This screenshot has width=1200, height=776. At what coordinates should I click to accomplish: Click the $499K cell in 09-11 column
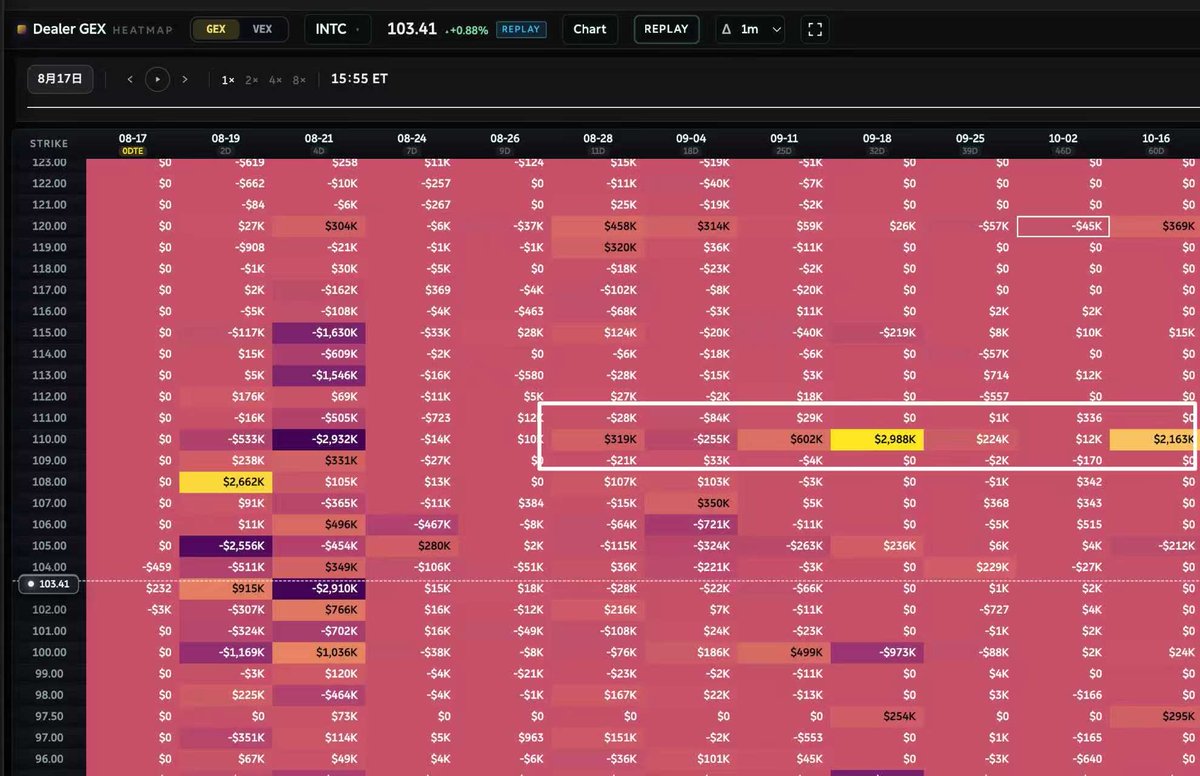tap(784, 652)
